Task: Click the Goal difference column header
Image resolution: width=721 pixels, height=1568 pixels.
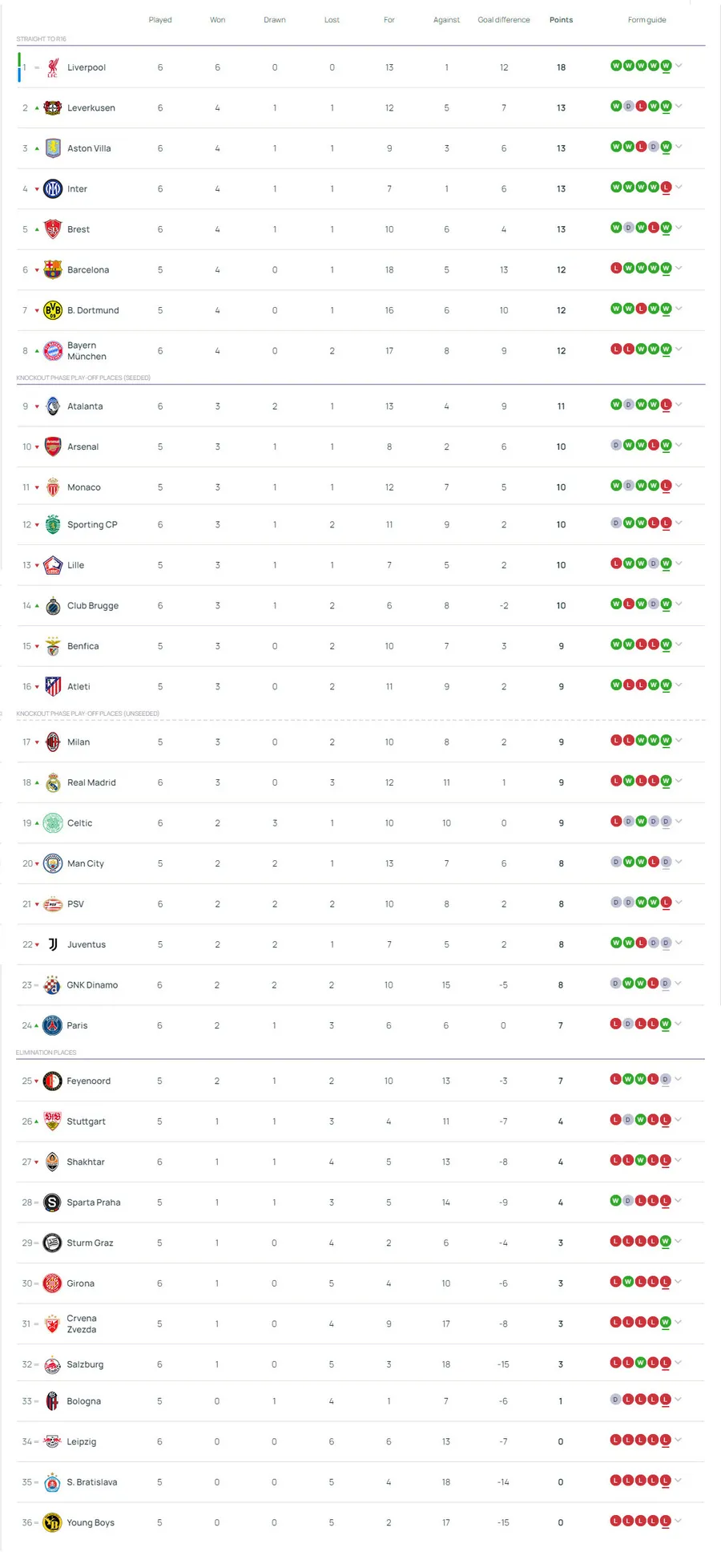Action: pos(504,20)
